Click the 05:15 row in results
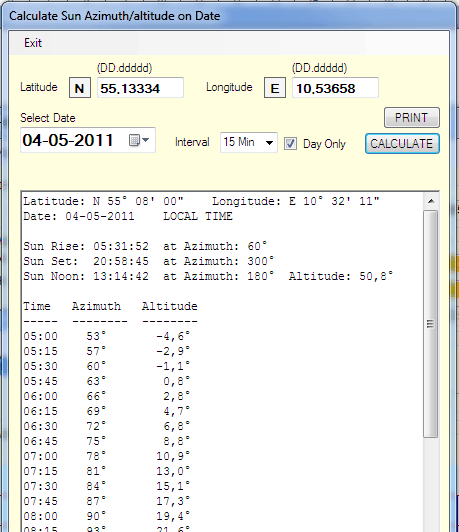Image resolution: width=459 pixels, height=532 pixels. 107,351
